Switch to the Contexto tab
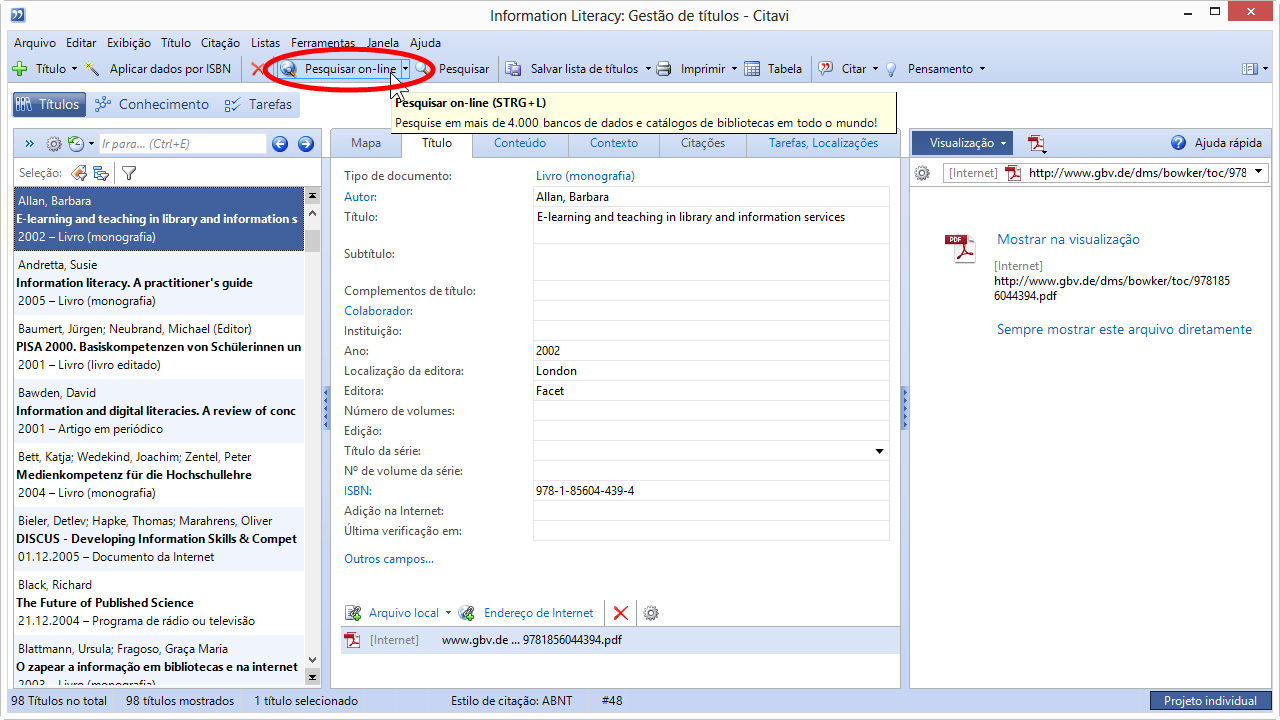Viewport: 1280px width, 720px height. click(614, 143)
